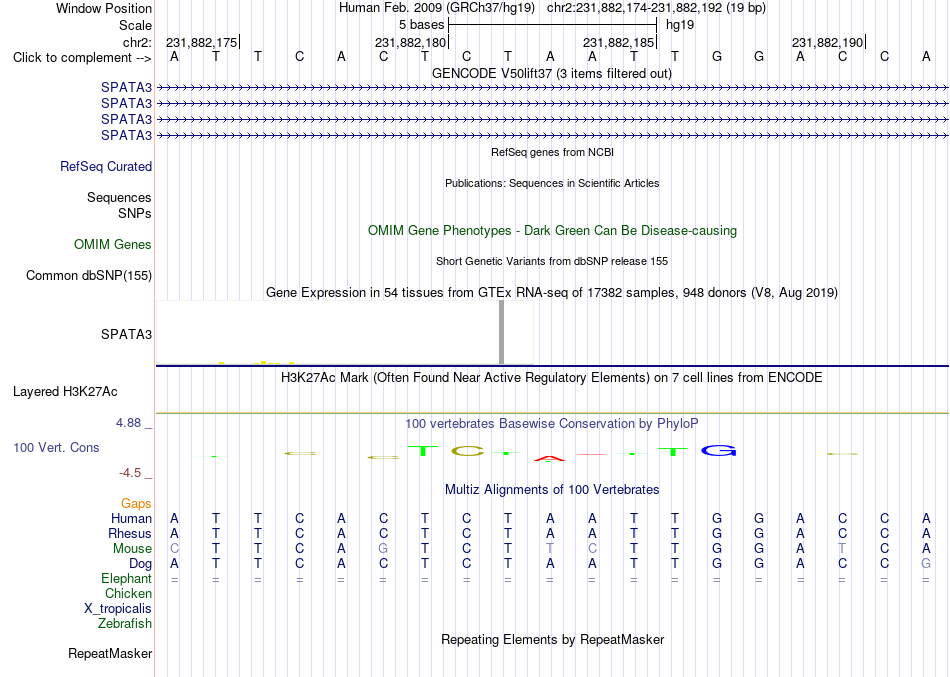Viewport: 950px width, 677px height.
Task: Open the RefSeq Curated track label
Action: click(106, 167)
